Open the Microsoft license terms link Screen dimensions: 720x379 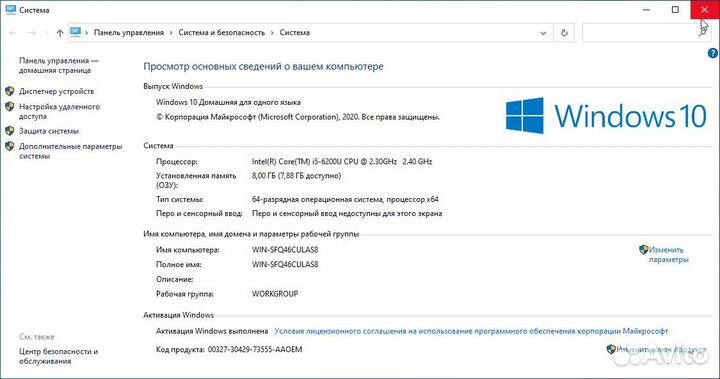coord(471,331)
